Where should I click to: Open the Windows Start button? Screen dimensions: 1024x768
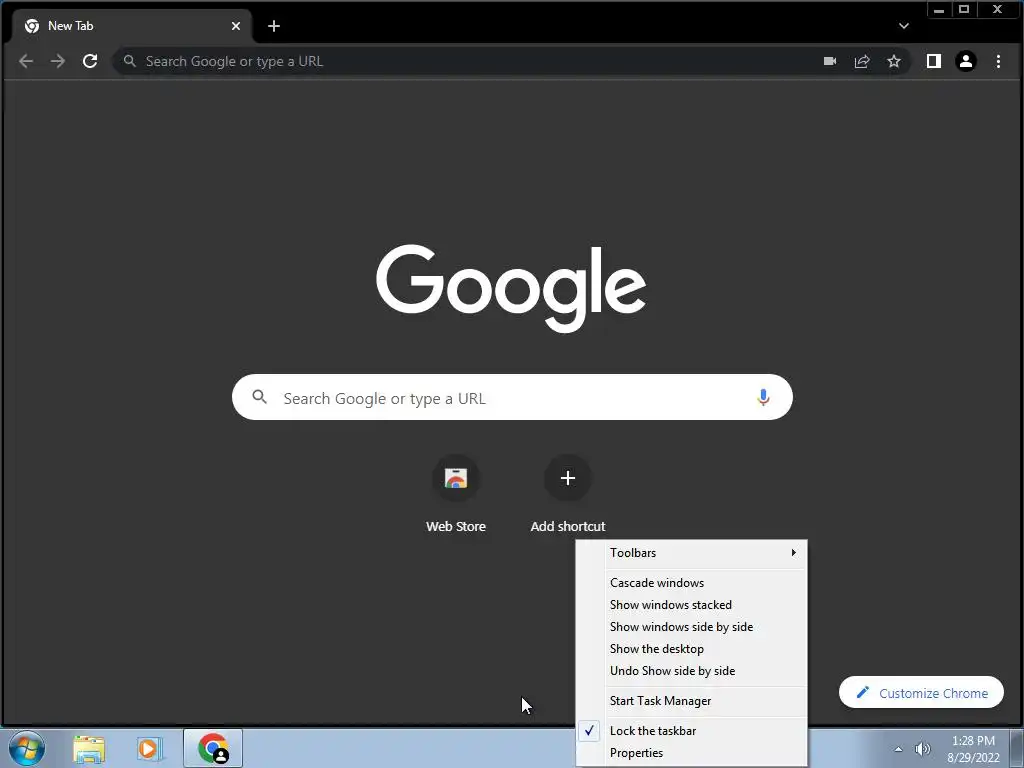click(x=27, y=748)
